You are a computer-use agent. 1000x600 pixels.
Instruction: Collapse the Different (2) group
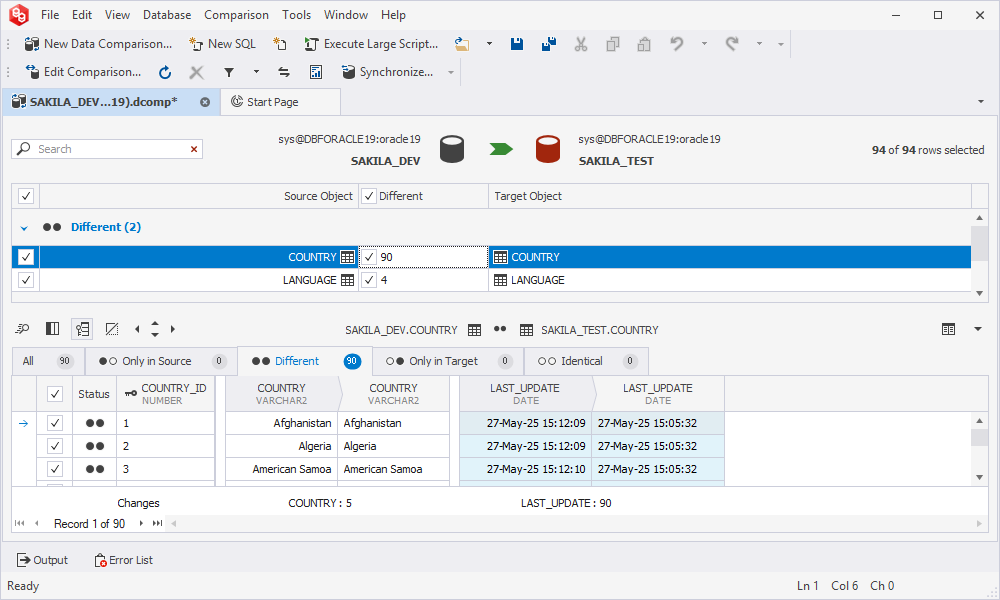24,228
